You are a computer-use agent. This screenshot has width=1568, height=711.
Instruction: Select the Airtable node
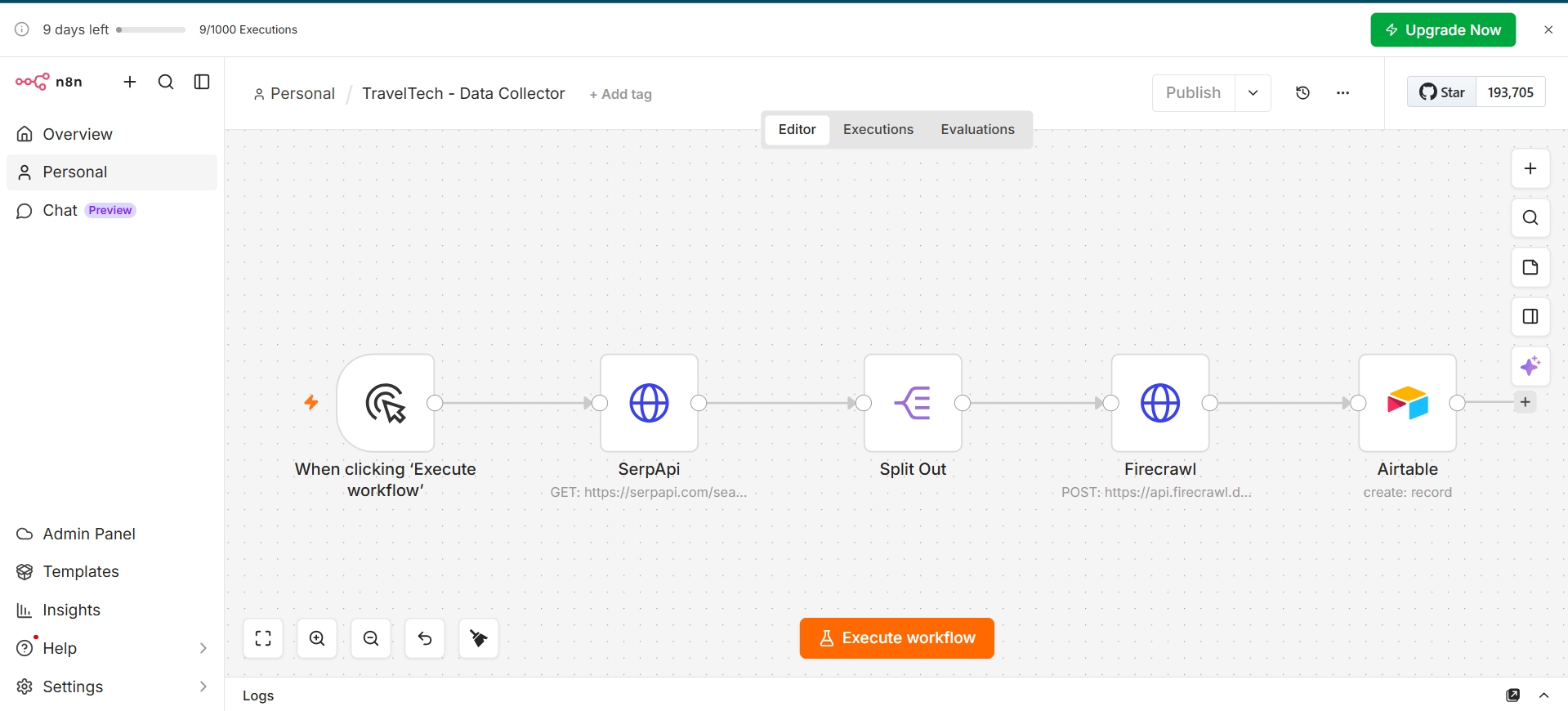[x=1408, y=403]
